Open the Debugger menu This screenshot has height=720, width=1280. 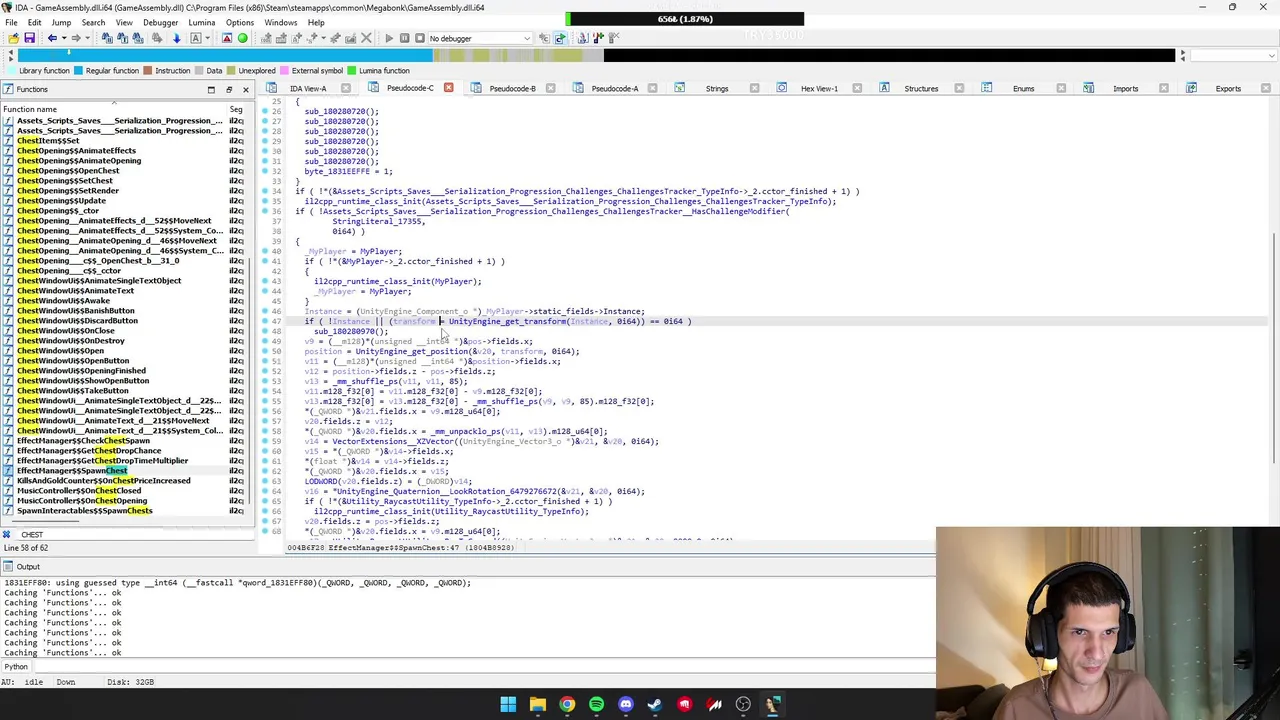point(160,22)
